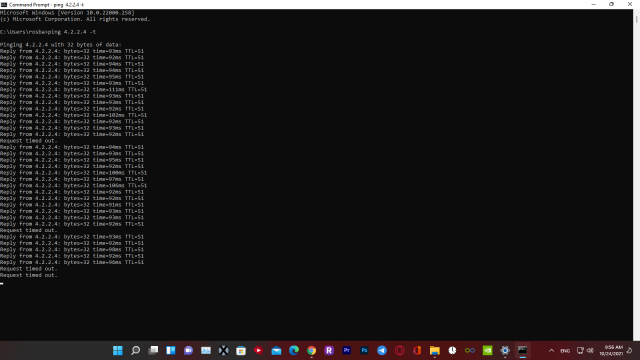
Task: Select the Command Prompt taskbar icon
Action: 522,350
